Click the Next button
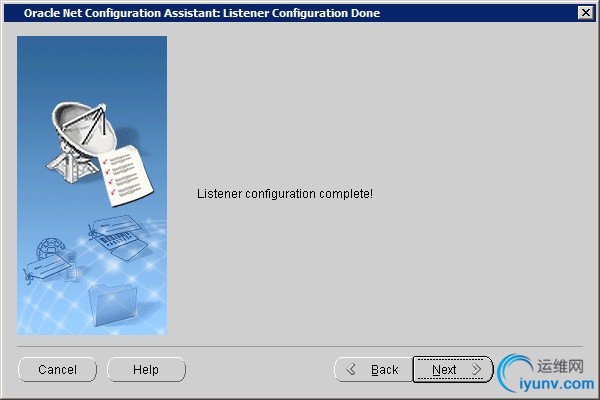Image resolution: width=600 pixels, height=400 pixels. [453, 369]
